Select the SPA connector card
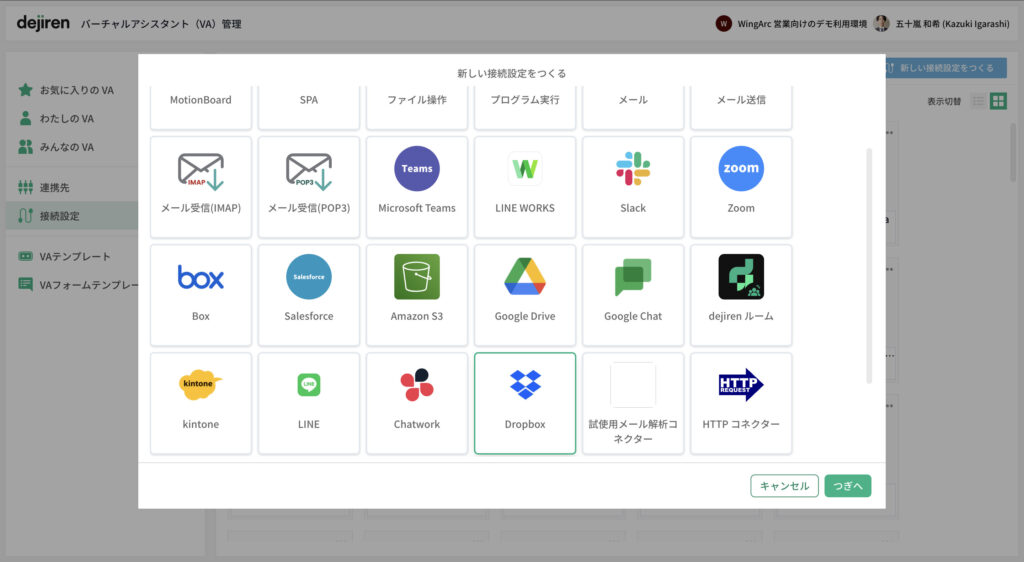The image size is (1024, 562). click(309, 107)
